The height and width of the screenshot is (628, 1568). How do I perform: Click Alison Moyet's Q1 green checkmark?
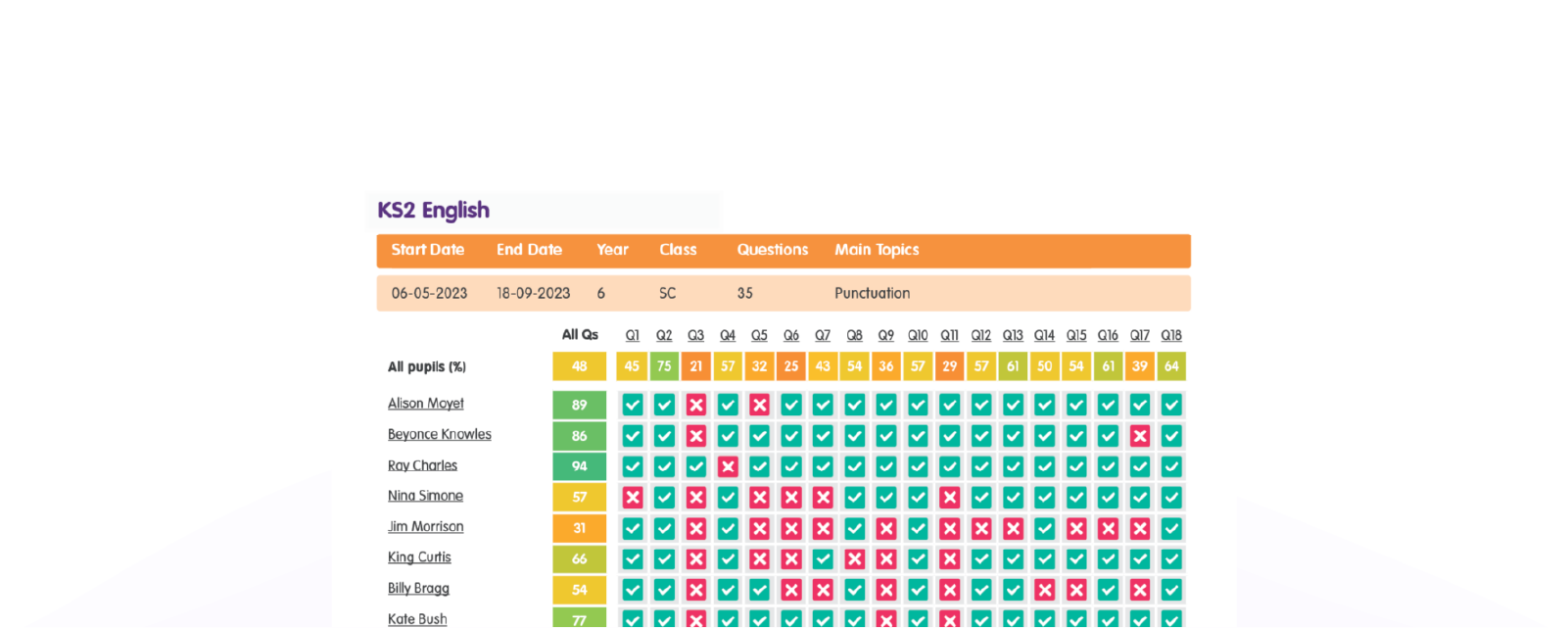coord(633,405)
